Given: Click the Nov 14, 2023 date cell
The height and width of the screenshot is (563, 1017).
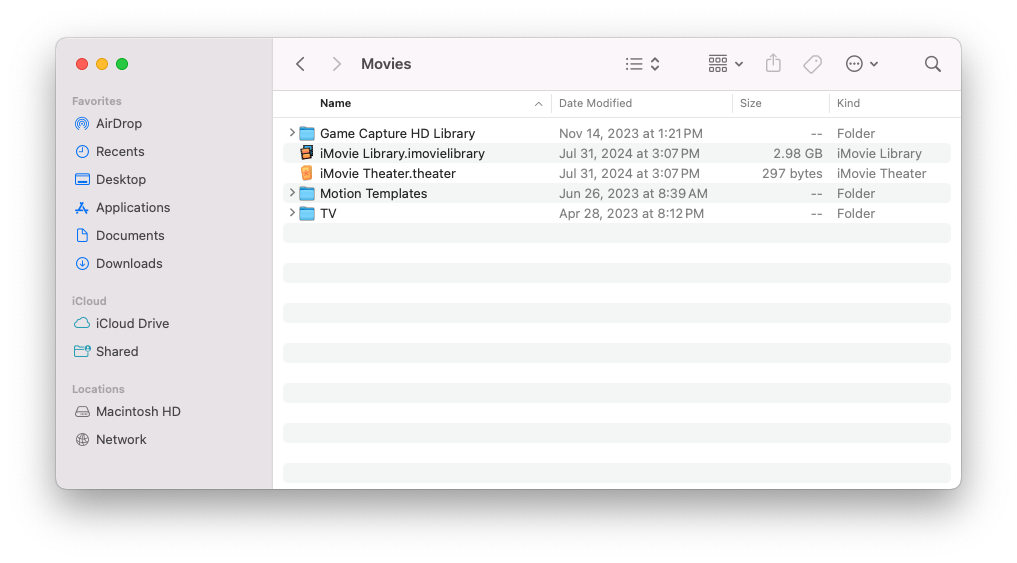Looking at the screenshot, I should pyautogui.click(x=630, y=133).
